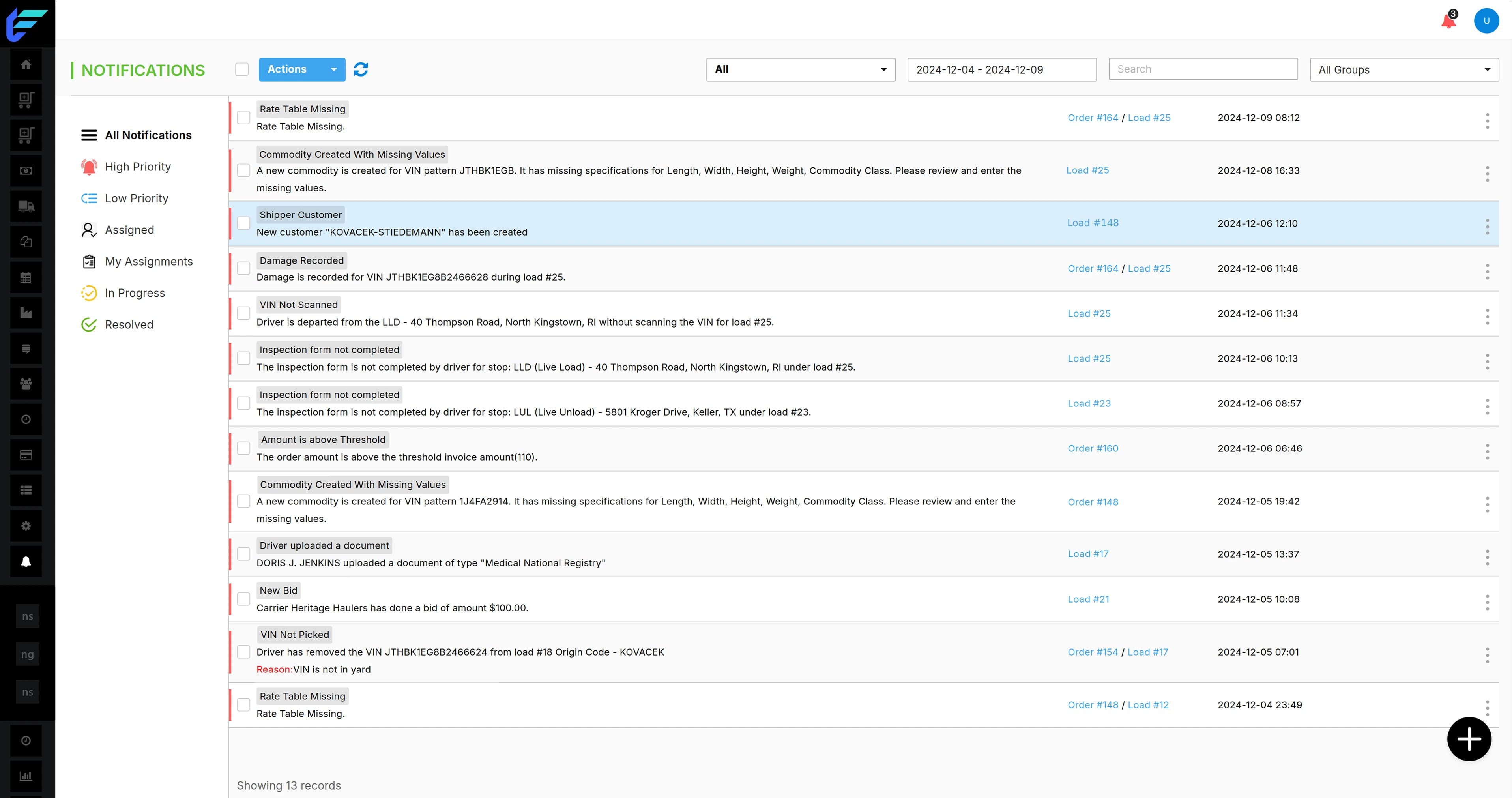1512x798 pixels.
Task: Open the truck icon in the sidebar
Action: click(26, 207)
